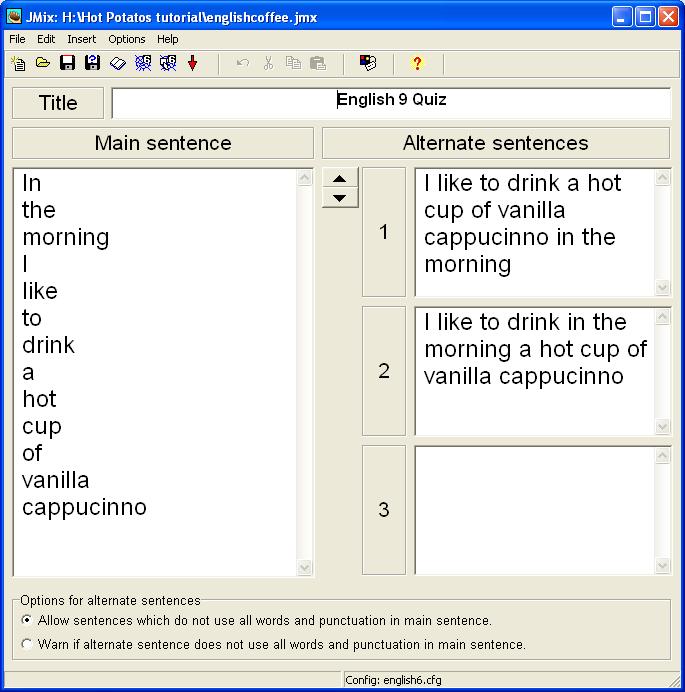Open configuration screen toolbar icon
The height and width of the screenshot is (692, 685).
(368, 63)
